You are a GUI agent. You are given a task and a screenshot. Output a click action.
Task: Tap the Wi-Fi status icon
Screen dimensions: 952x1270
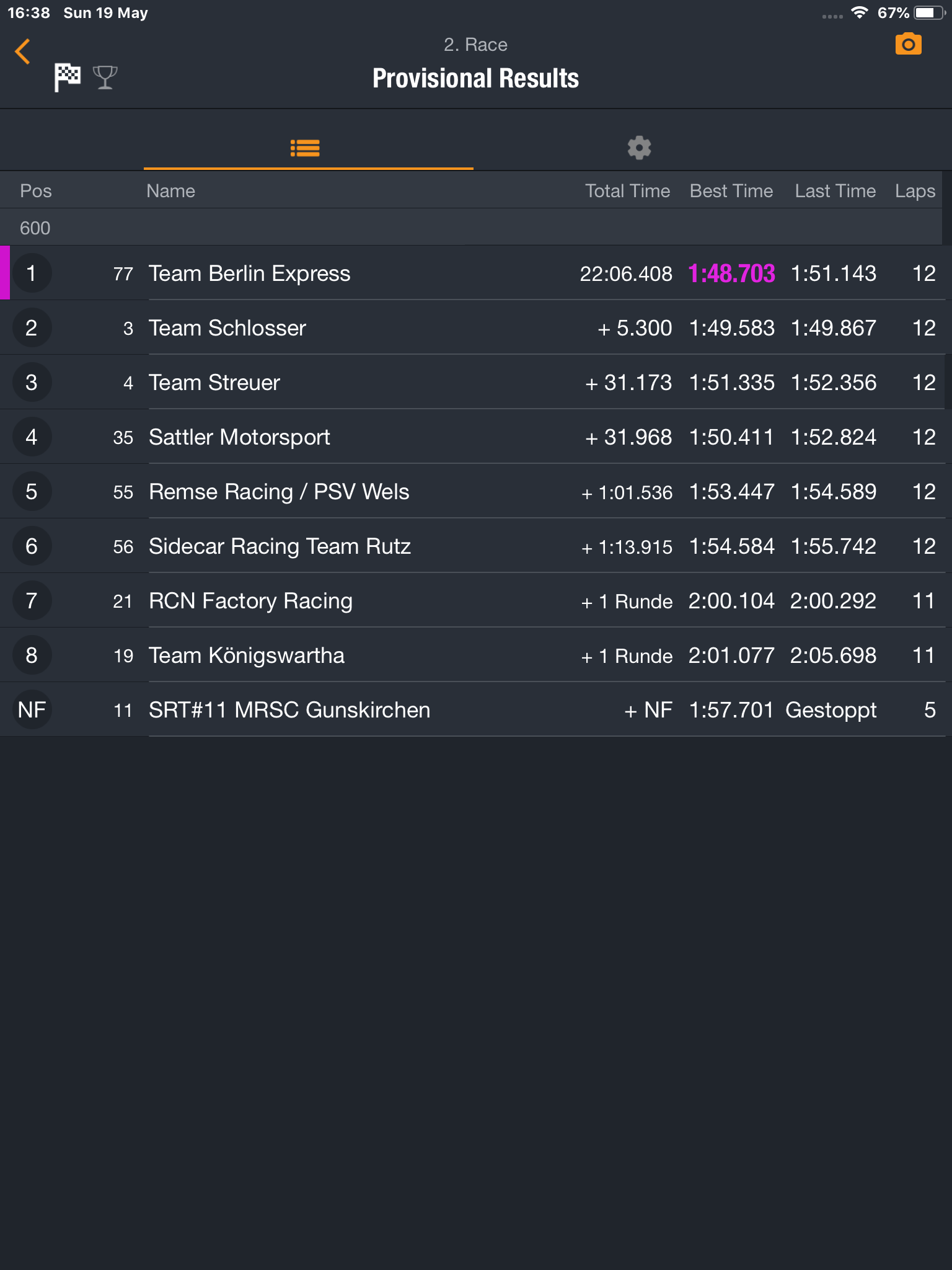[x=859, y=12]
